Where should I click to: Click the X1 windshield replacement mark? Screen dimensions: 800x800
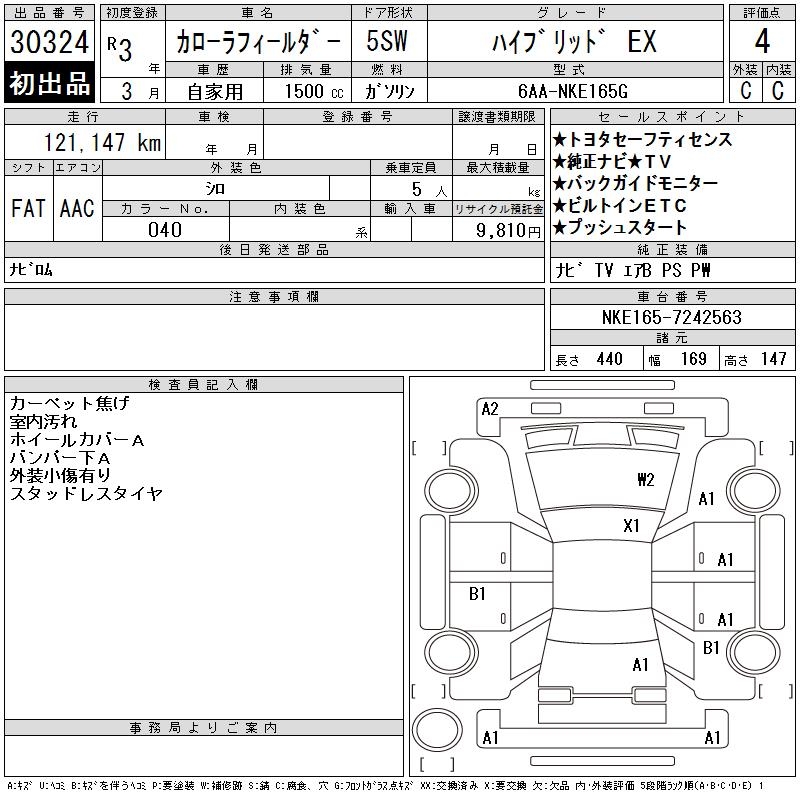tap(631, 526)
